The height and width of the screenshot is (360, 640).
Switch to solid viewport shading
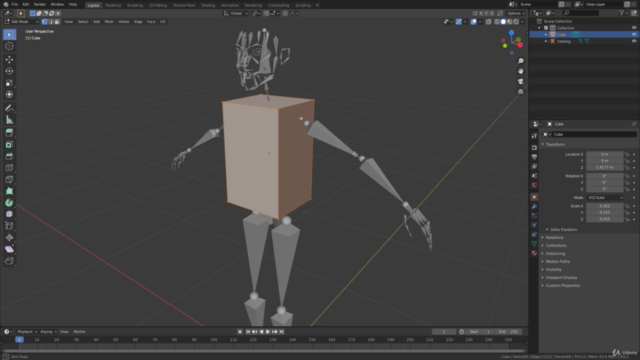503,22
